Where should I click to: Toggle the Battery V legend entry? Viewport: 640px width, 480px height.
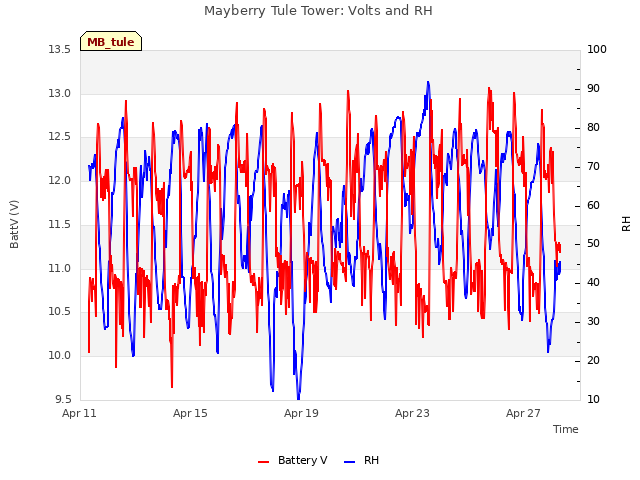[292, 460]
